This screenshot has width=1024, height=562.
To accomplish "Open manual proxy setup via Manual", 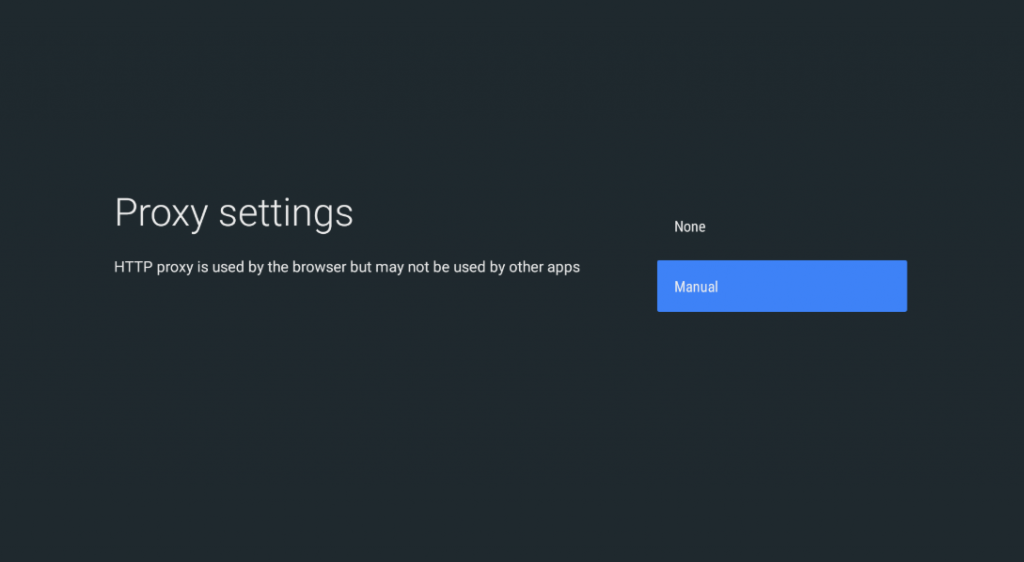I will pyautogui.click(x=781, y=287).
